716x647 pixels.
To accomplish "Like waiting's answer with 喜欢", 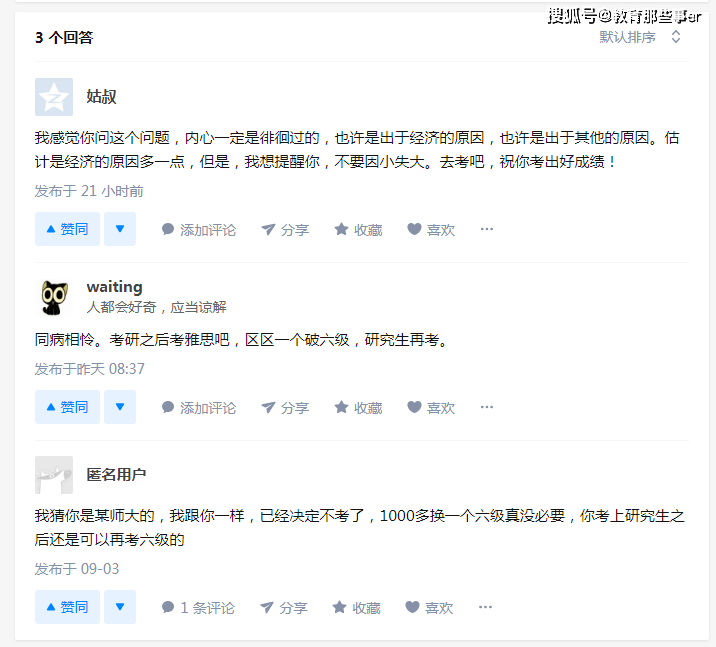I will tap(431, 408).
